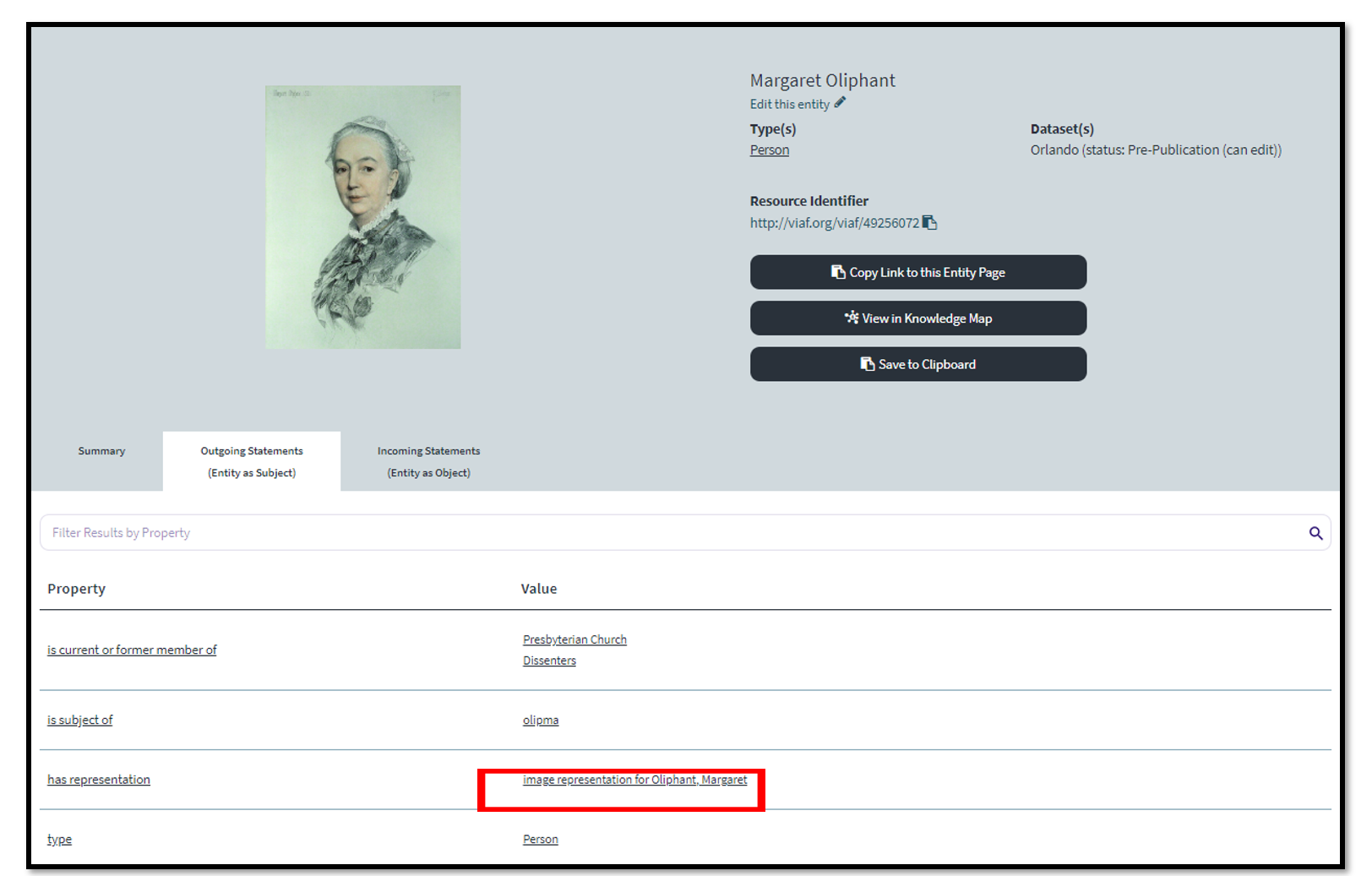Screen dimensions: 1372x876
Task: Open the Dissenters value link
Action: click(x=549, y=661)
